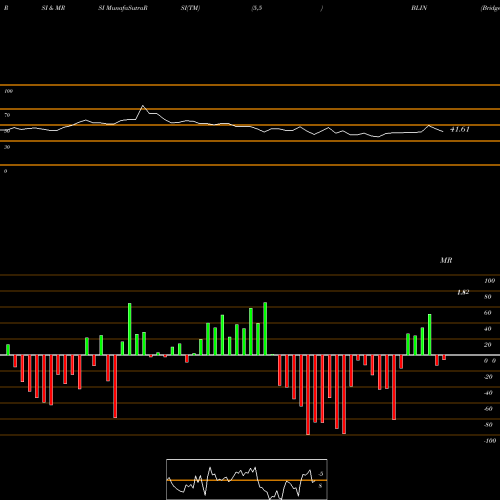
Task: Click the MR axis label -100
Action: 490,441
